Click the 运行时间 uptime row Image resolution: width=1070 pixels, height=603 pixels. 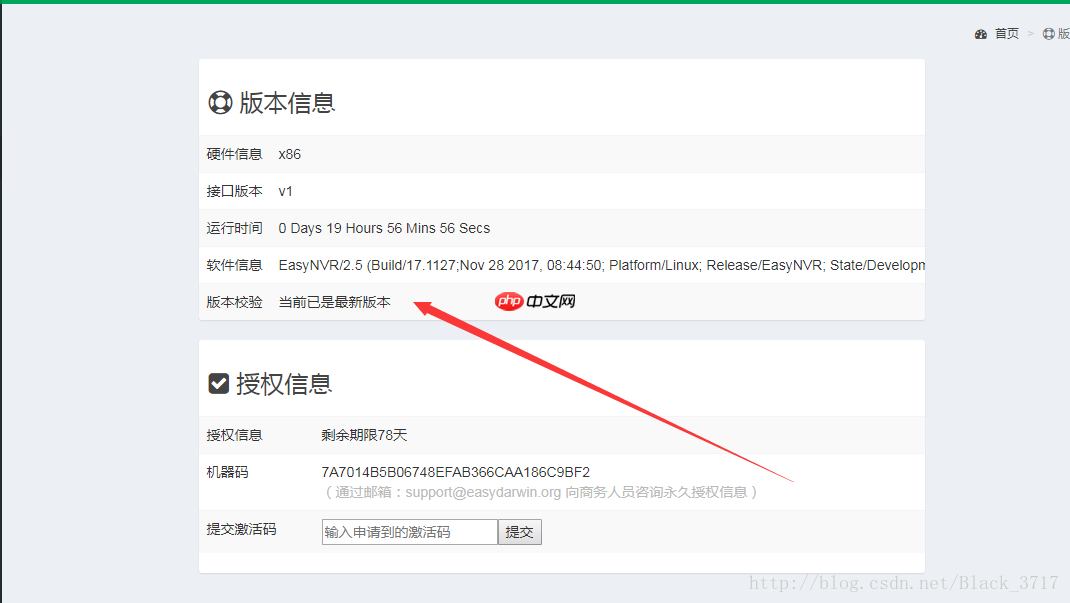point(383,227)
